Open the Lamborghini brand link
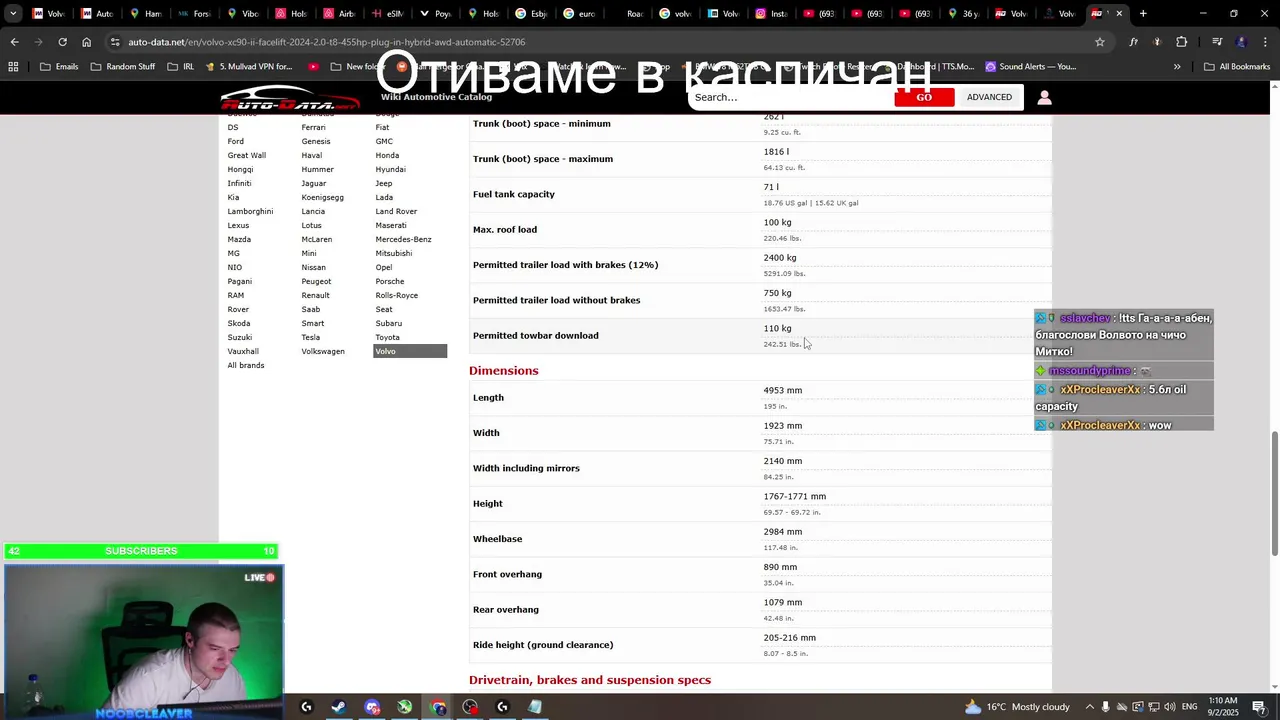 coord(250,211)
